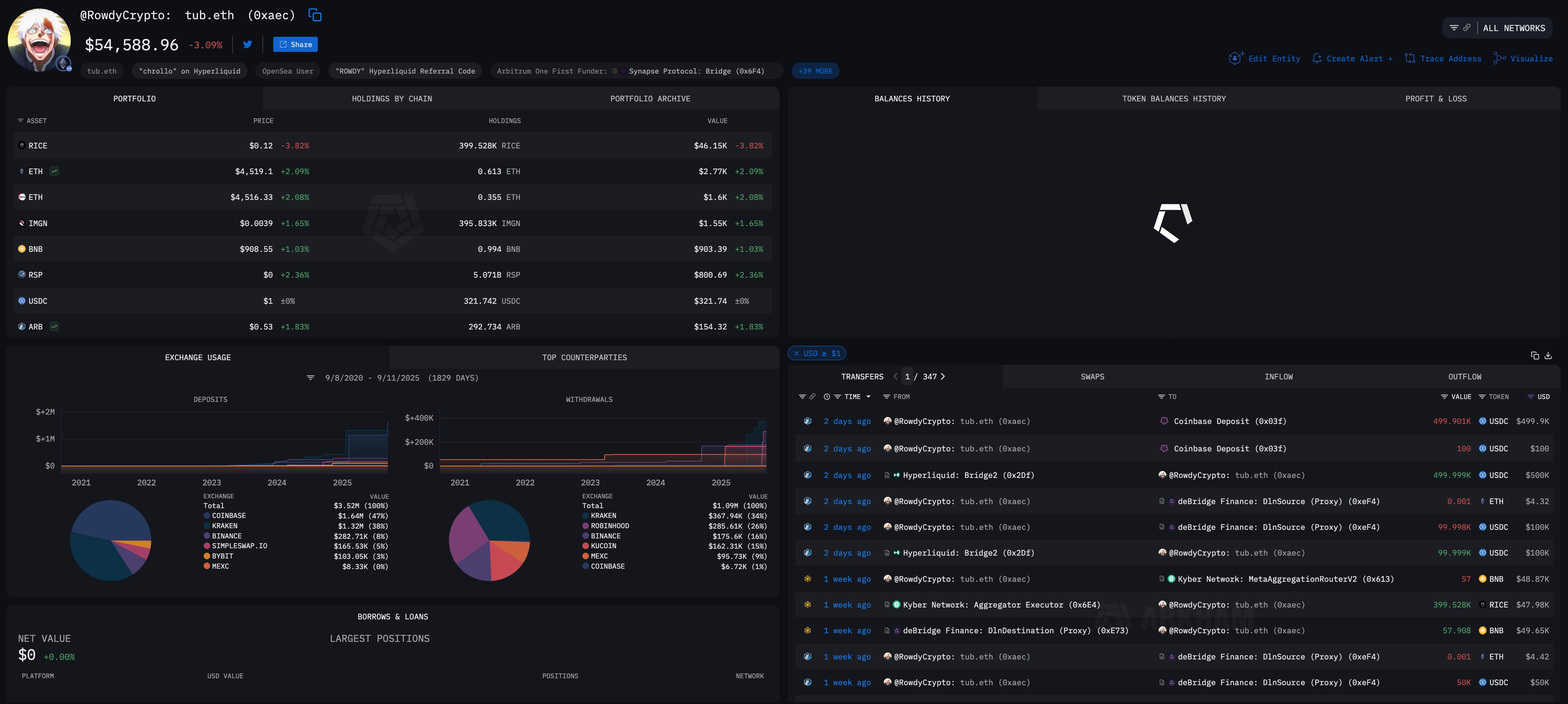1568x704 pixels.
Task: Open the Twitter bird icon link
Action: click(x=248, y=45)
